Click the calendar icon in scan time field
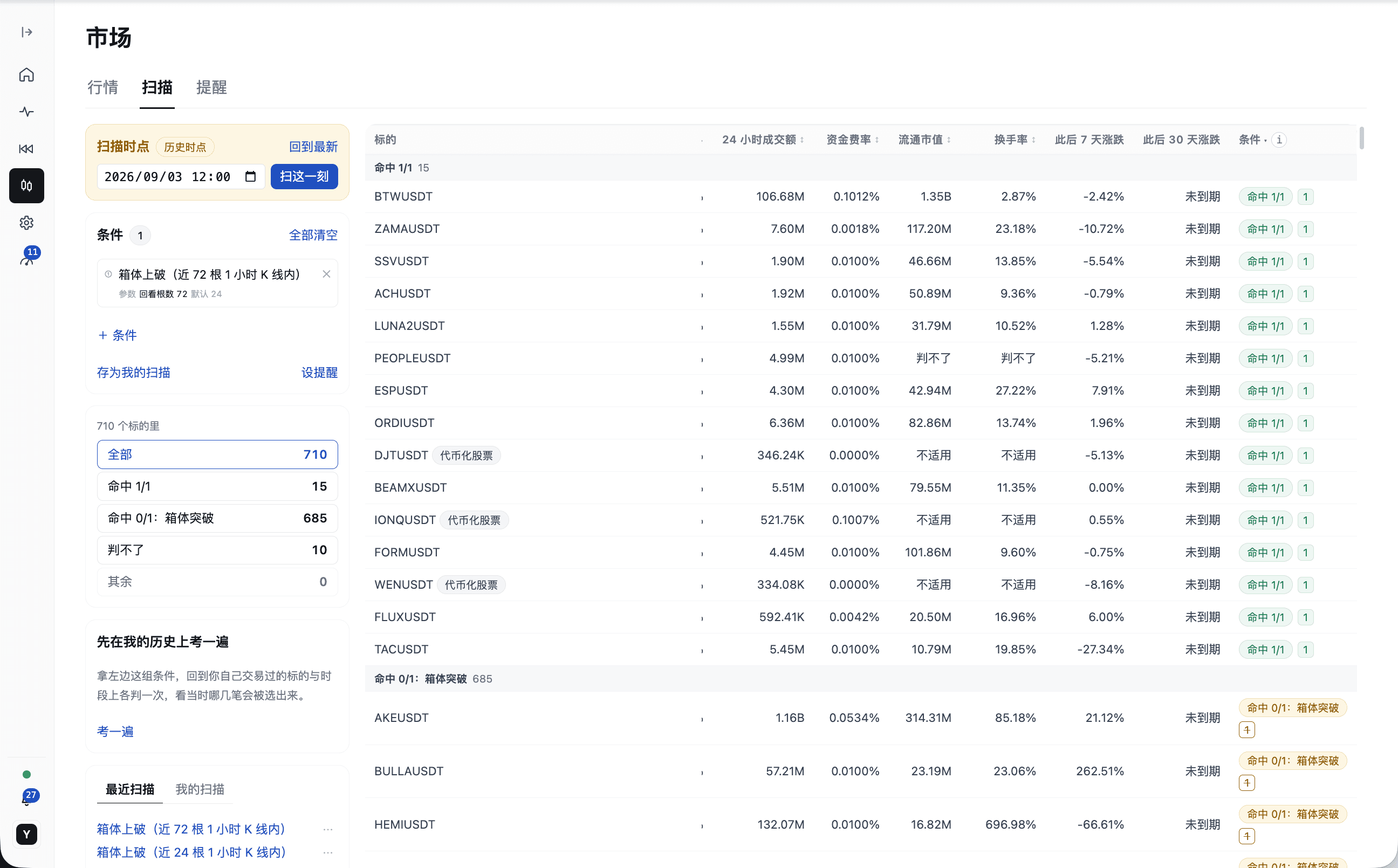The height and width of the screenshot is (868, 1398). (250, 176)
